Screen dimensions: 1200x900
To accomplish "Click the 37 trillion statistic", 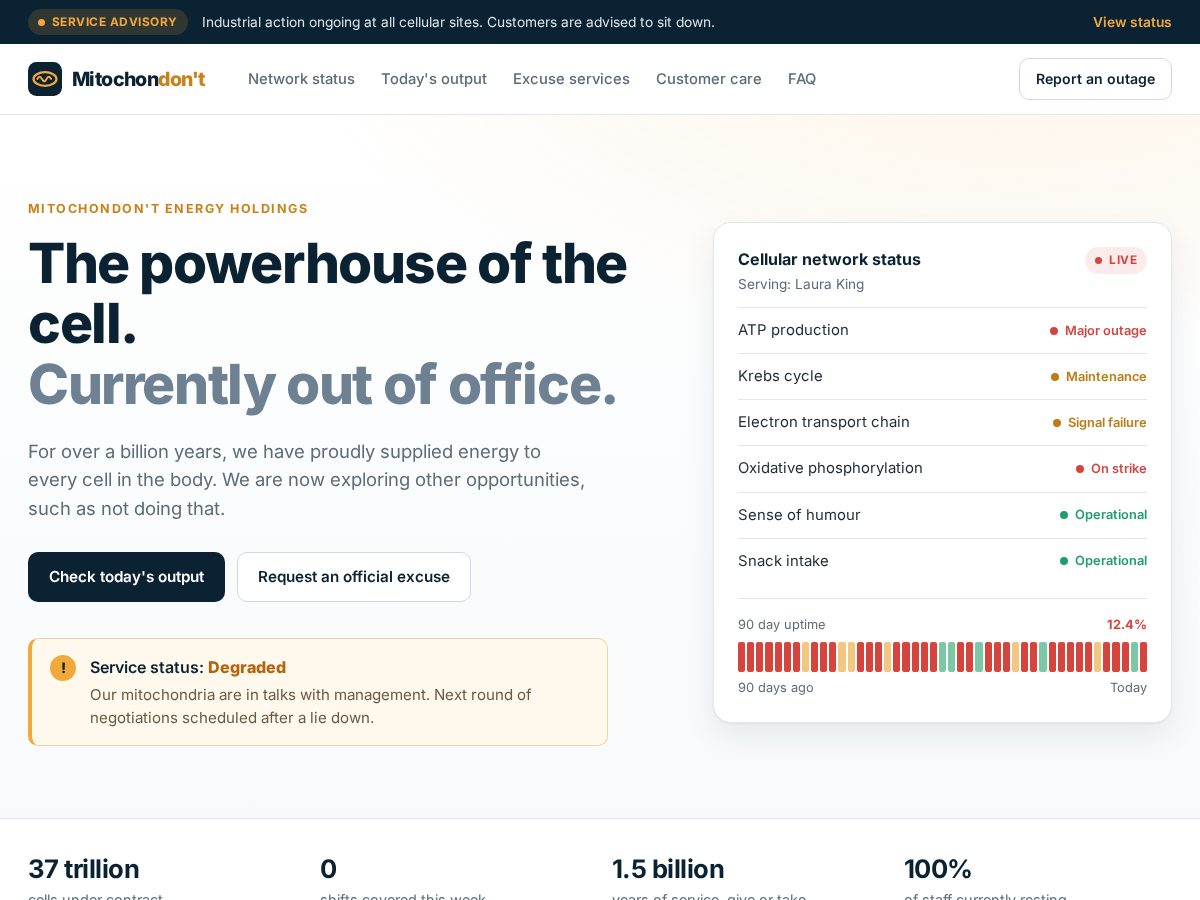I will [x=84, y=869].
